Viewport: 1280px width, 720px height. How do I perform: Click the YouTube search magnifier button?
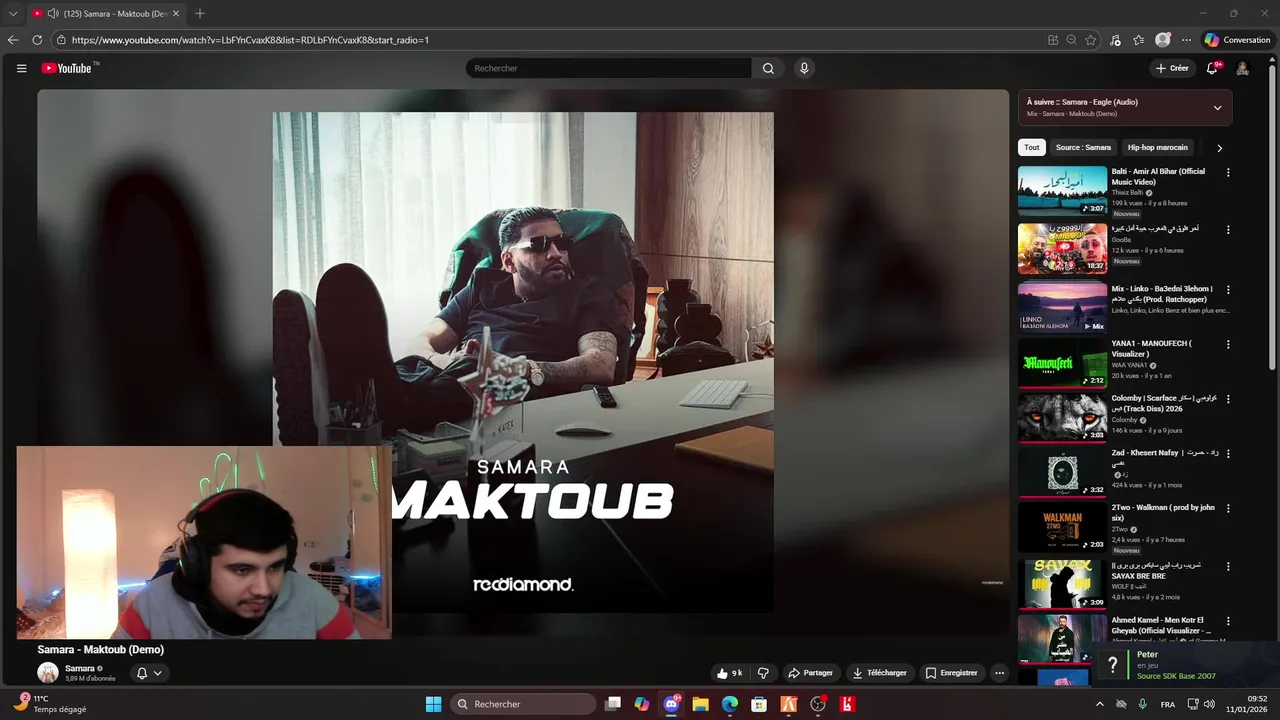[x=768, y=68]
